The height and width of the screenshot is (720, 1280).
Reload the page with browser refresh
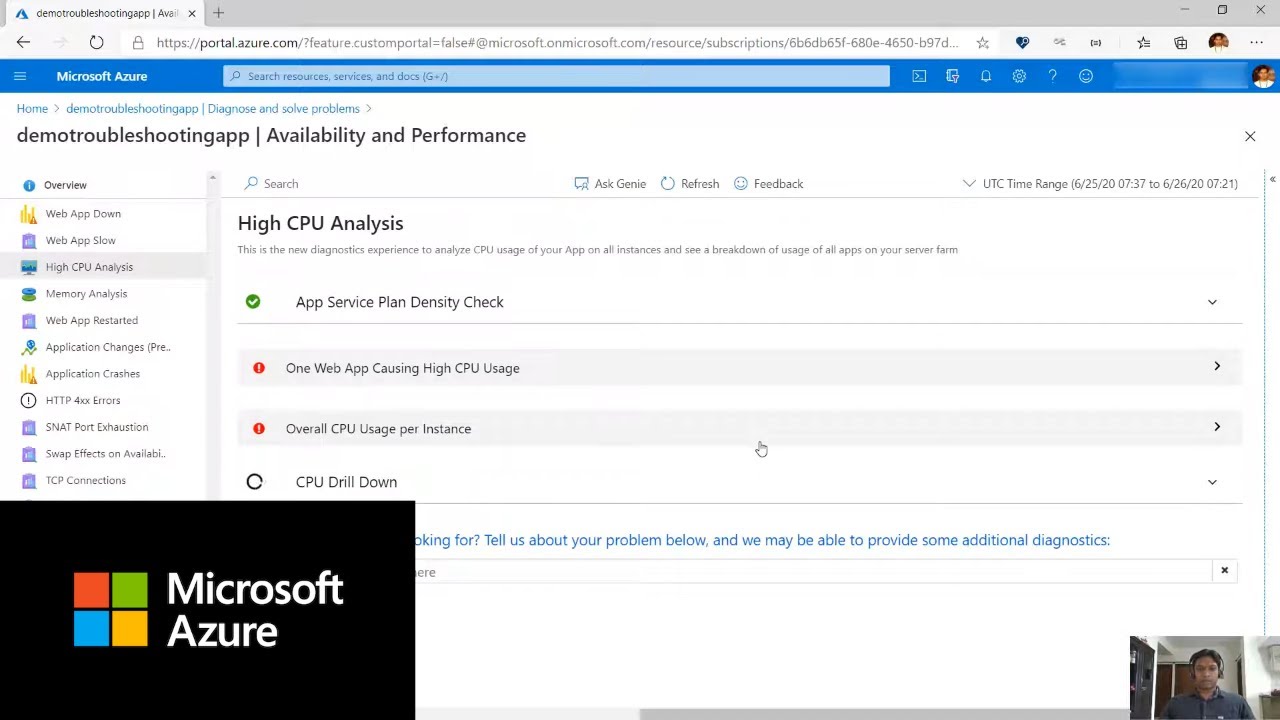click(96, 42)
